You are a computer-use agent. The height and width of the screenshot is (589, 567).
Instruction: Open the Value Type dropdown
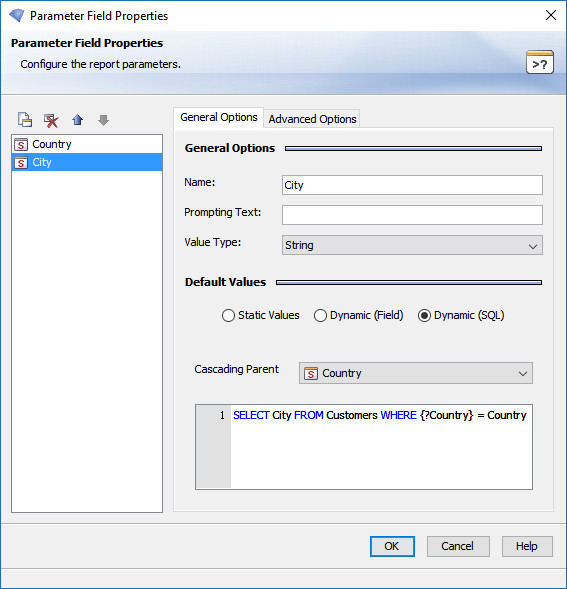point(412,245)
